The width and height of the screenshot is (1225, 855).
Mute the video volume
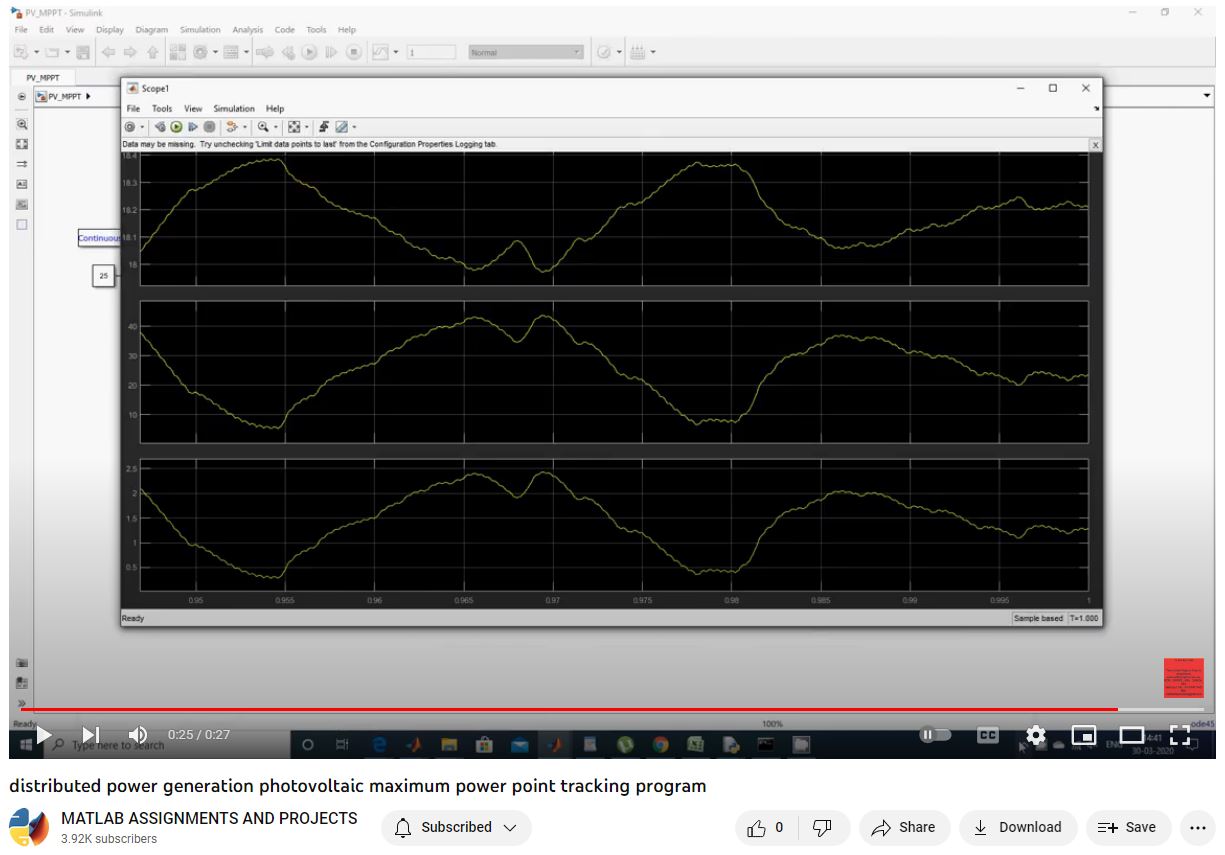(x=138, y=735)
